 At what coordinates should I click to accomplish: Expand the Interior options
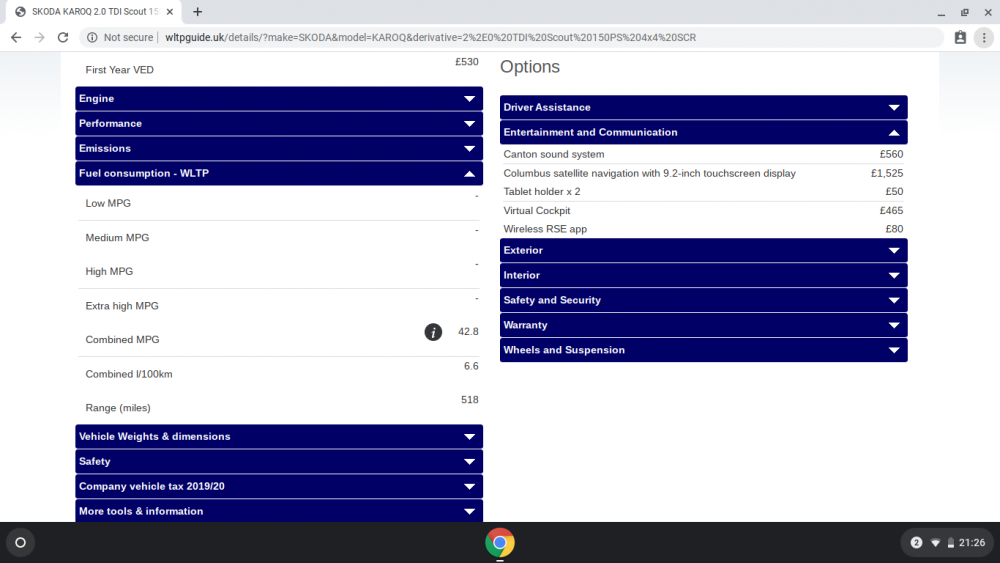(703, 275)
